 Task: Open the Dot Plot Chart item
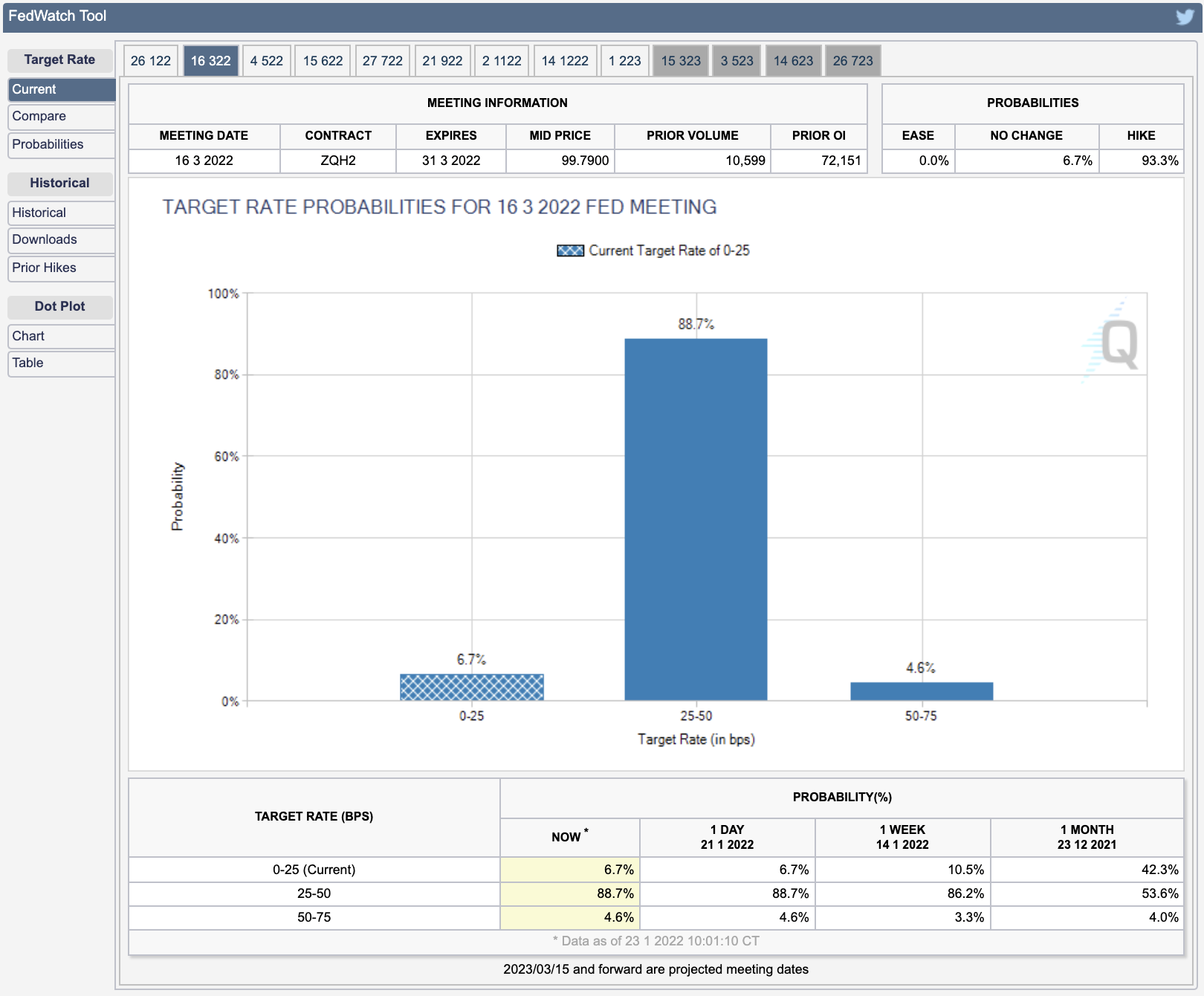pyautogui.click(x=62, y=337)
